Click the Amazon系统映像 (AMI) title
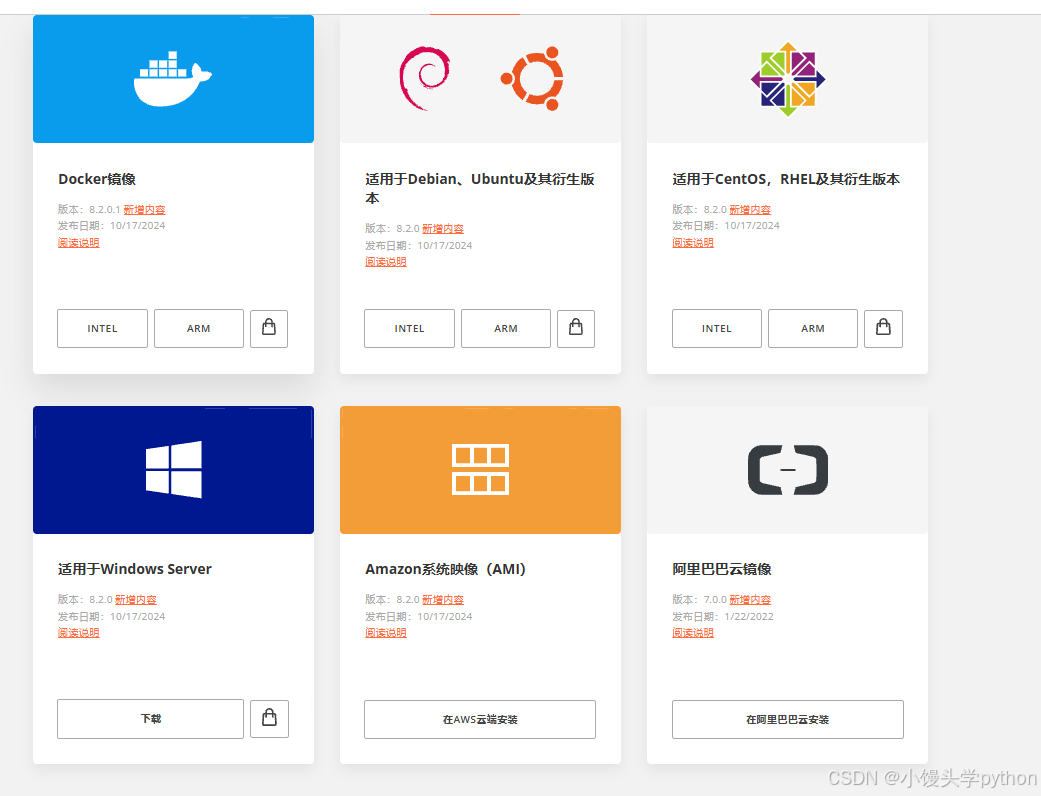This screenshot has height=796, width=1041. pos(445,569)
